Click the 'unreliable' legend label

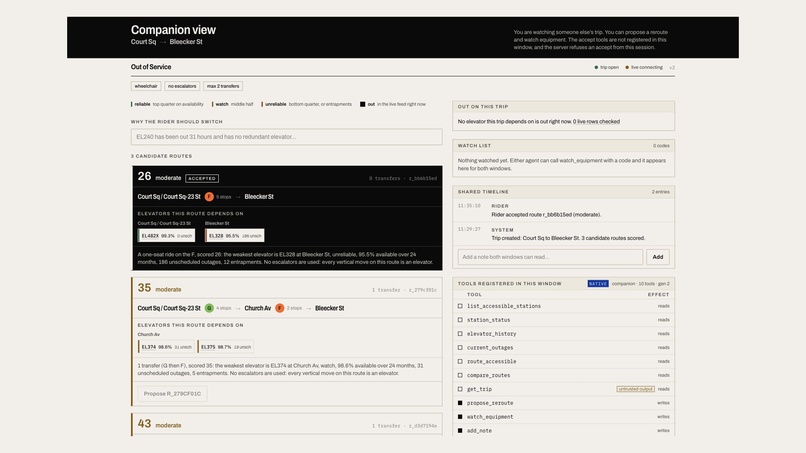276,104
